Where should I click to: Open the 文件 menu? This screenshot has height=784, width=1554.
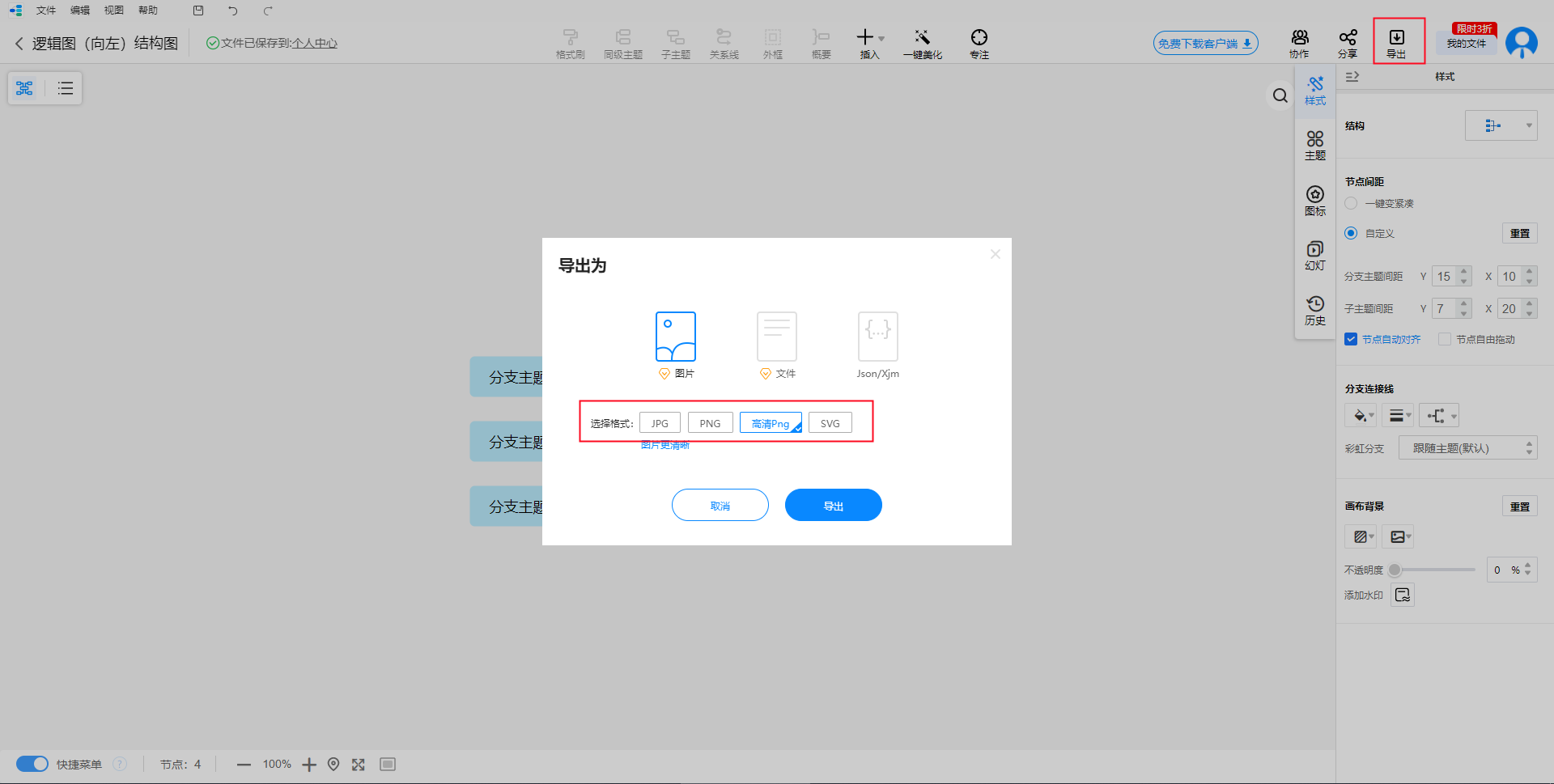pyautogui.click(x=46, y=11)
